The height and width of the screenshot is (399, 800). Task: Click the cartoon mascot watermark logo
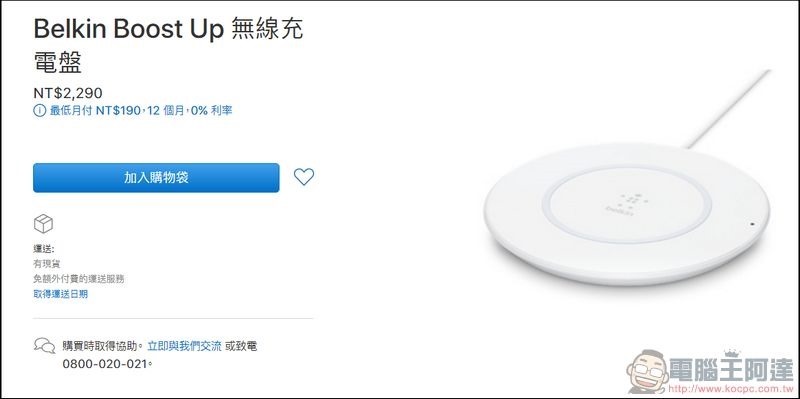point(648,371)
